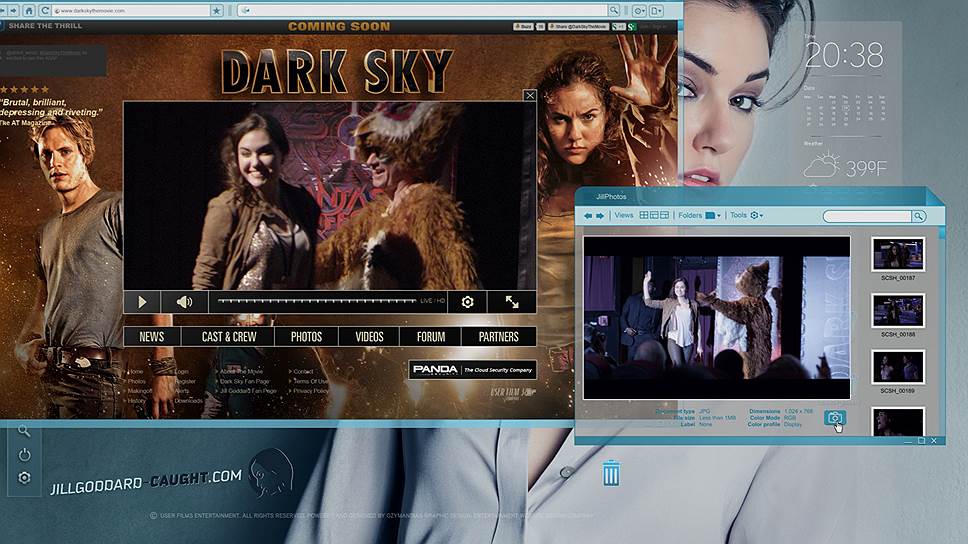This screenshot has width=968, height=544.
Task: Click the browser search field
Action: (x=423, y=10)
